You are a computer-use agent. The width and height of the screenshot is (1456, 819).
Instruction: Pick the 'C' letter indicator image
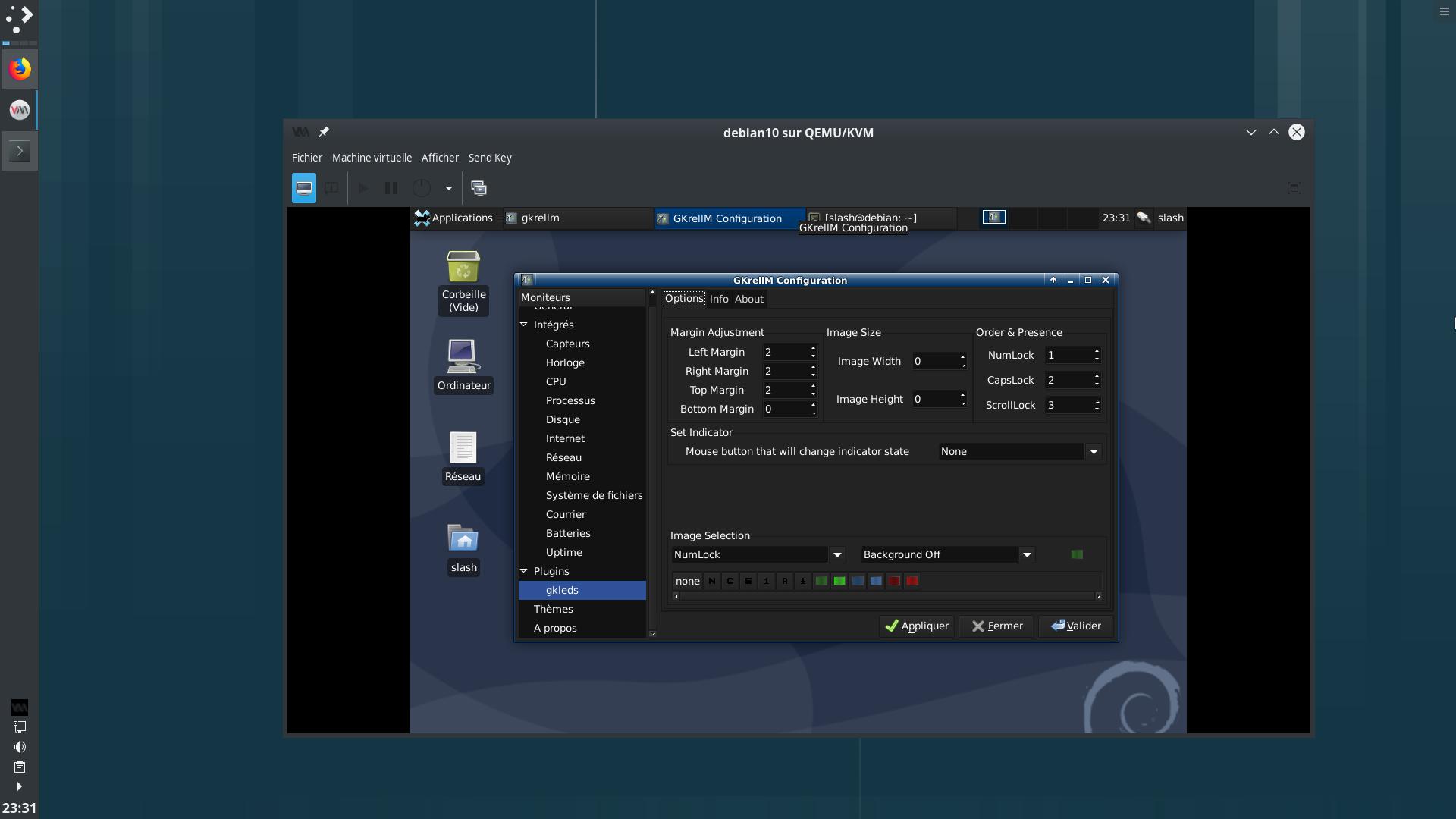pyautogui.click(x=730, y=581)
